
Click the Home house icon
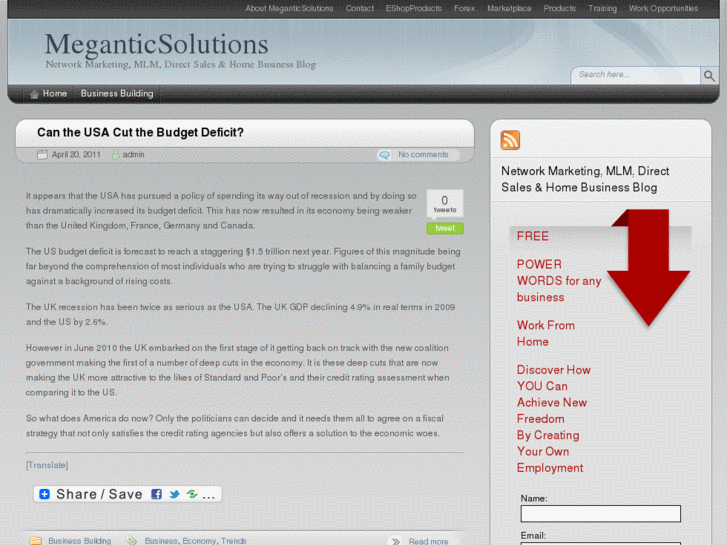(34, 94)
